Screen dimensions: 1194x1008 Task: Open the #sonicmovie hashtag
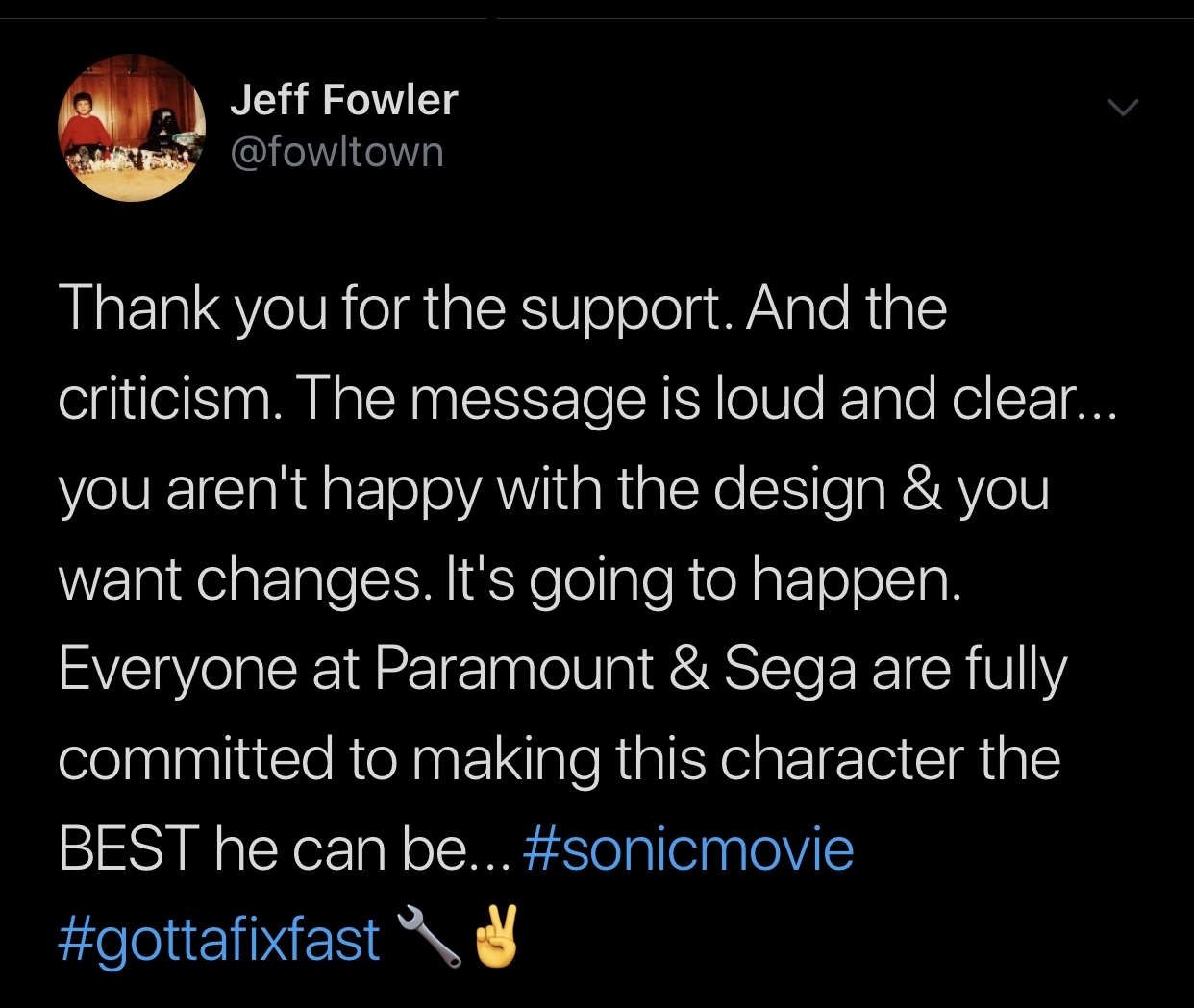tap(688, 849)
